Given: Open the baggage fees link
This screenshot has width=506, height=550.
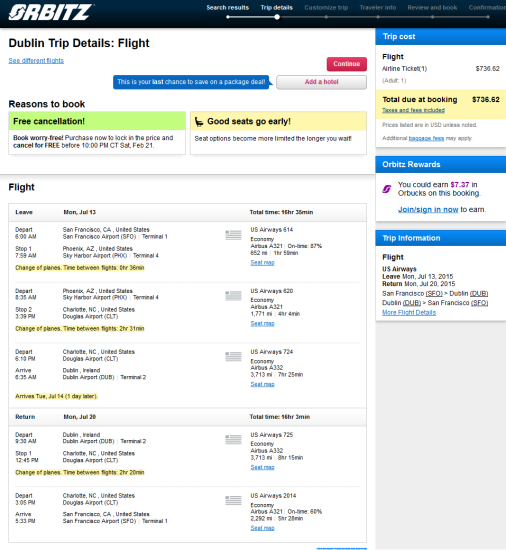Looking at the screenshot, I should tap(426, 138).
